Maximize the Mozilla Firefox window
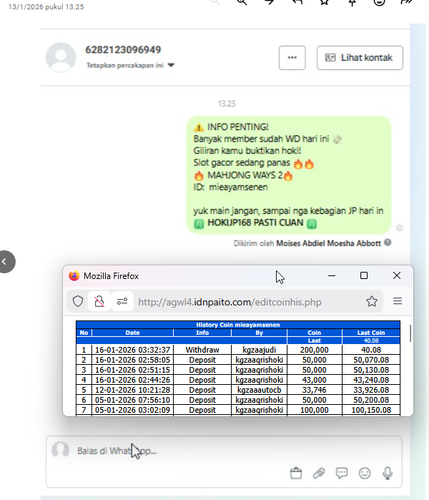This screenshot has height=500, width=429. pos(364,276)
